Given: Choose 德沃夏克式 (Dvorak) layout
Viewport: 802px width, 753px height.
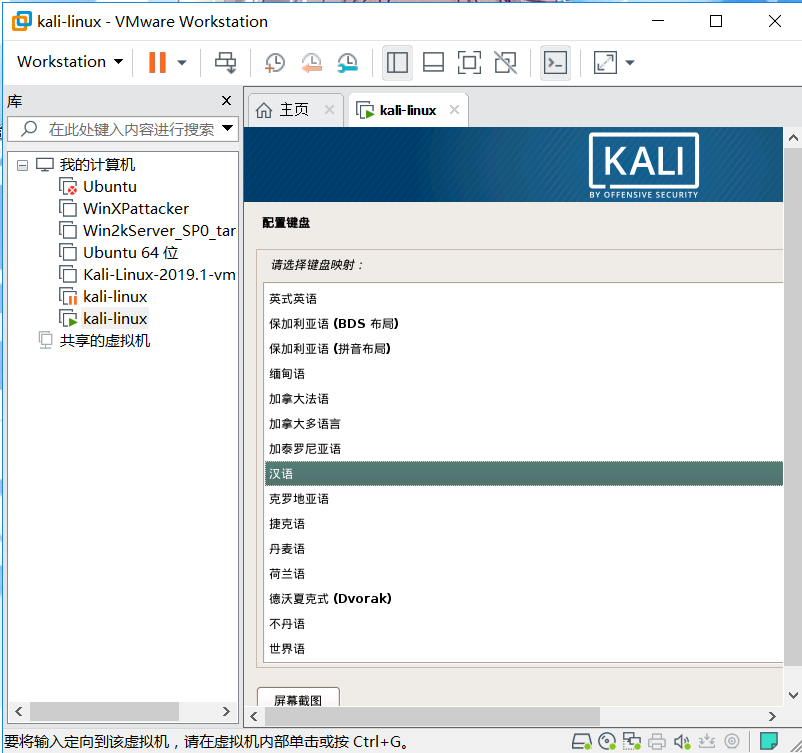Looking at the screenshot, I should tap(524, 599).
